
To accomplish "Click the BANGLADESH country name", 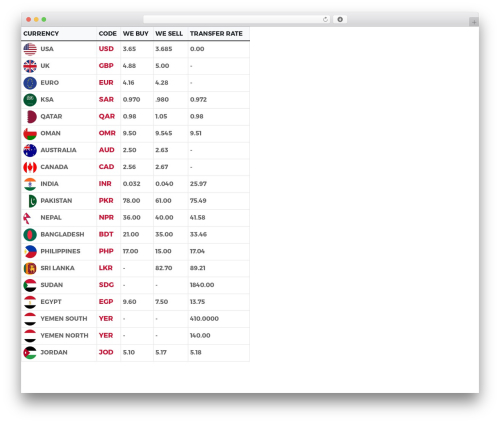I will pos(62,234).
